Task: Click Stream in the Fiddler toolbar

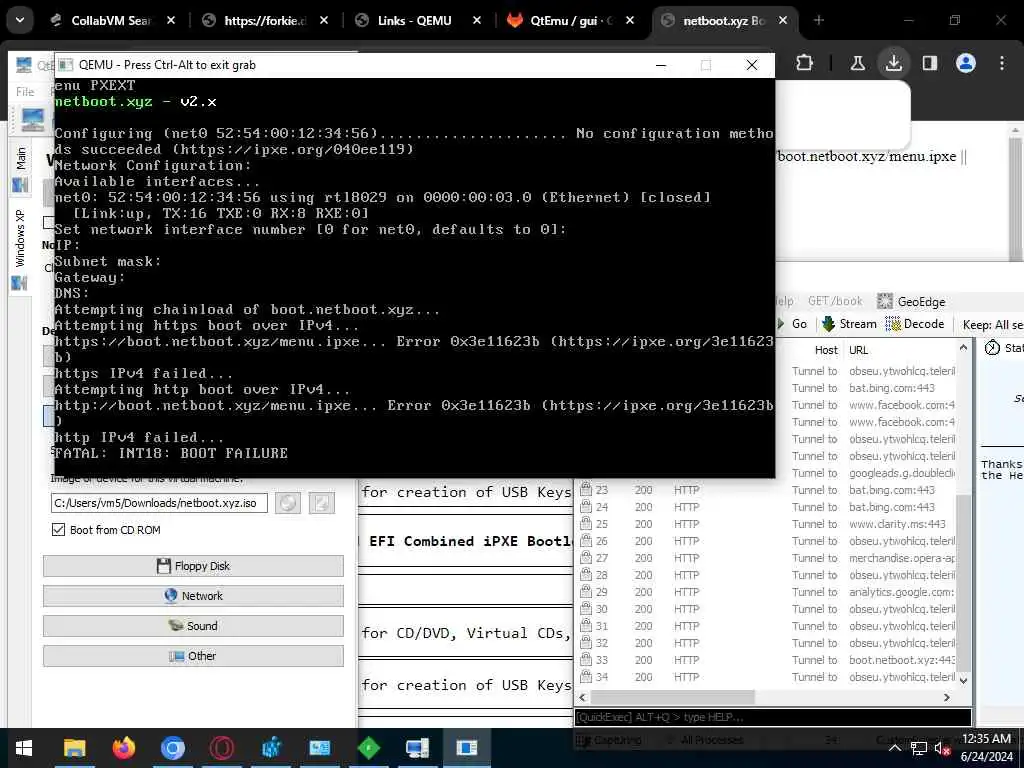Action: pos(849,323)
